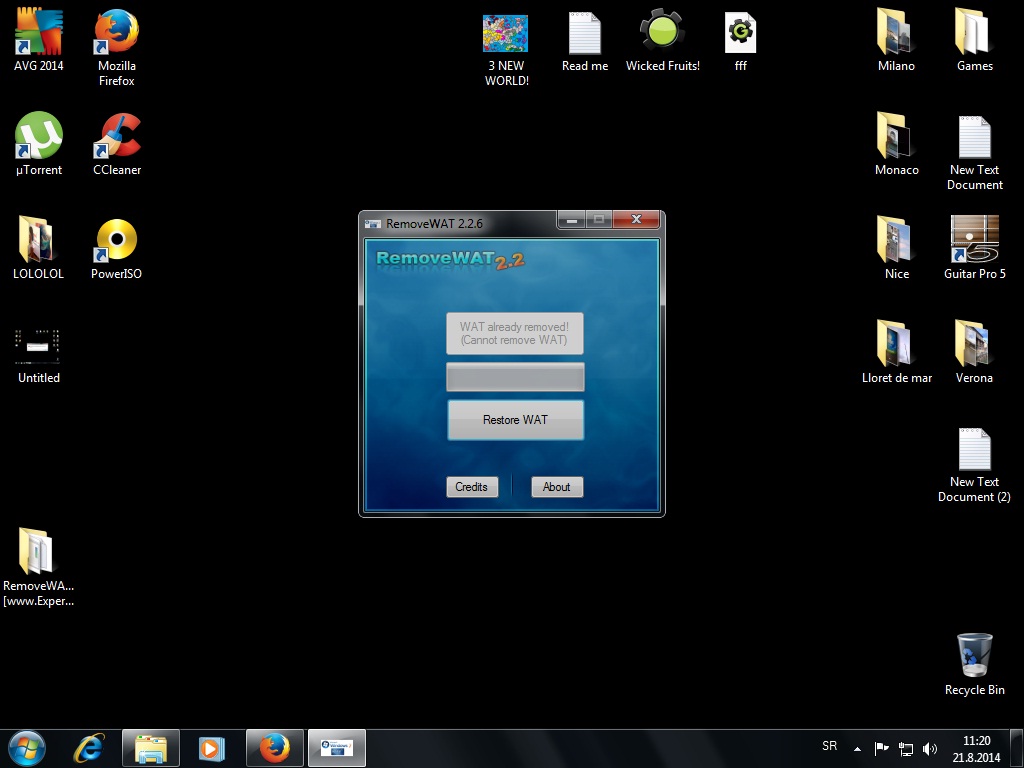Click the disabled WAT already removed button
This screenshot has height=768, width=1024.
click(x=515, y=333)
